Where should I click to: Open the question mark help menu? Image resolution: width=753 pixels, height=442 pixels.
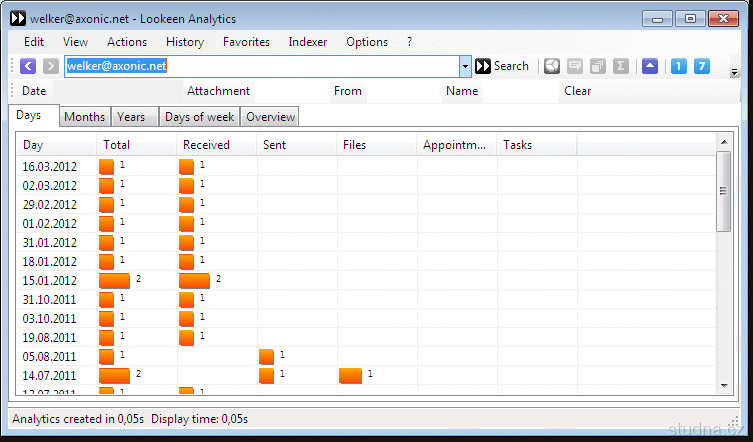tap(409, 42)
